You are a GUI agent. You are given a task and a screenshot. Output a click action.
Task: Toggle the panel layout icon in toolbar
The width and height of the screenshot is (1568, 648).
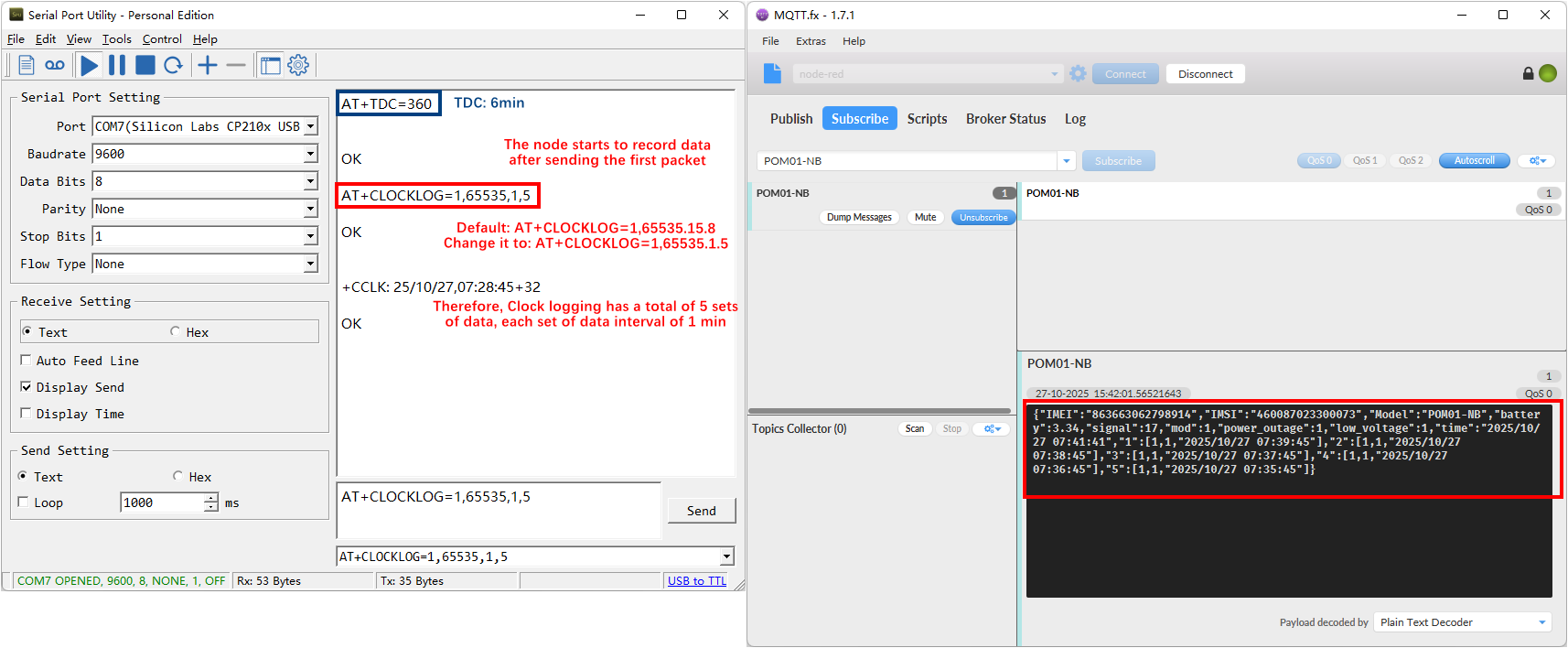click(x=271, y=65)
